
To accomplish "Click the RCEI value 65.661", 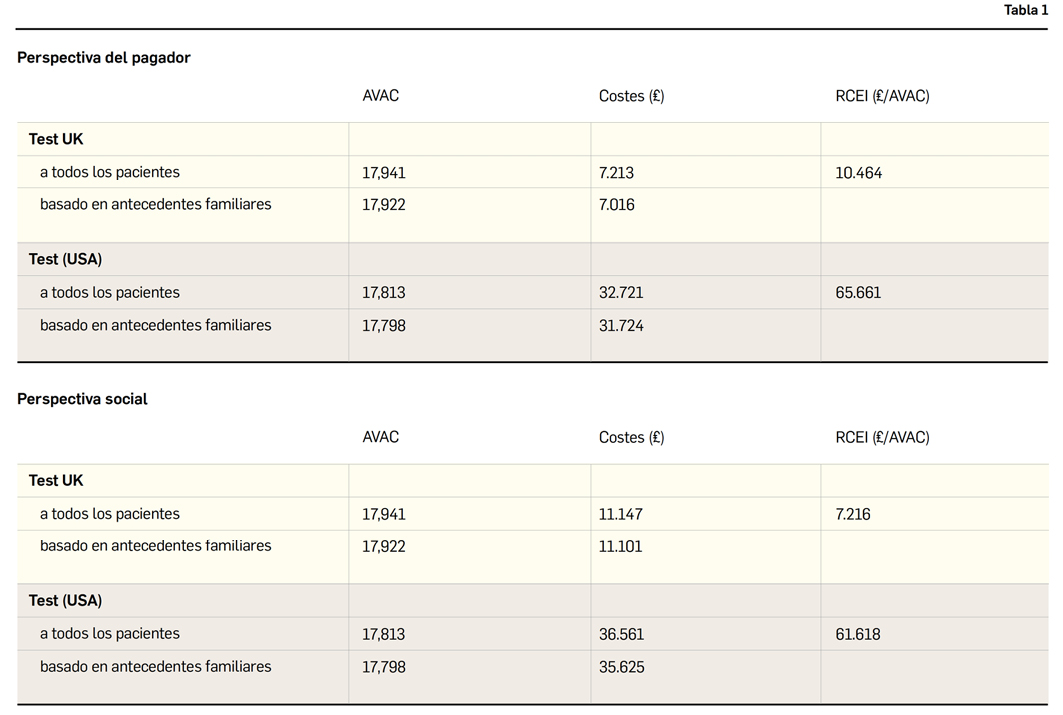I will pos(858,293).
